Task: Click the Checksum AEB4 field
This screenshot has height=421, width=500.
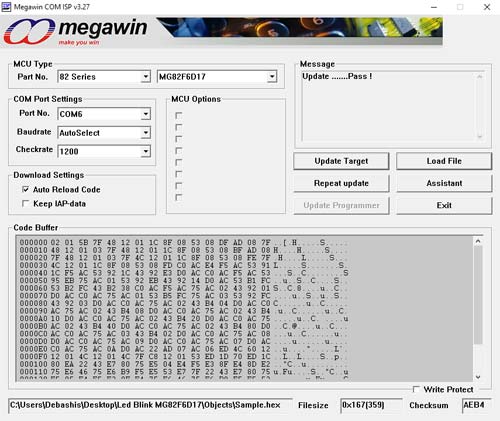Action: [477, 405]
